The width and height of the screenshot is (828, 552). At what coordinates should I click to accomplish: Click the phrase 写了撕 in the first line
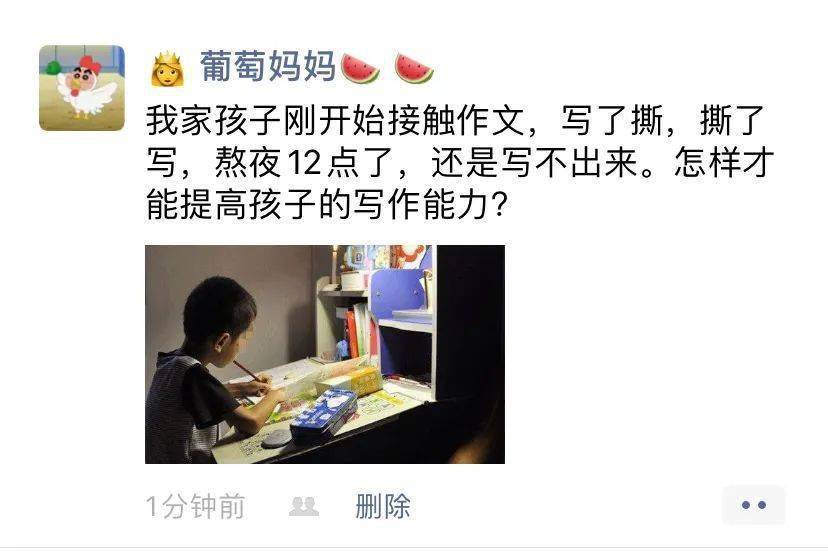(x=611, y=121)
